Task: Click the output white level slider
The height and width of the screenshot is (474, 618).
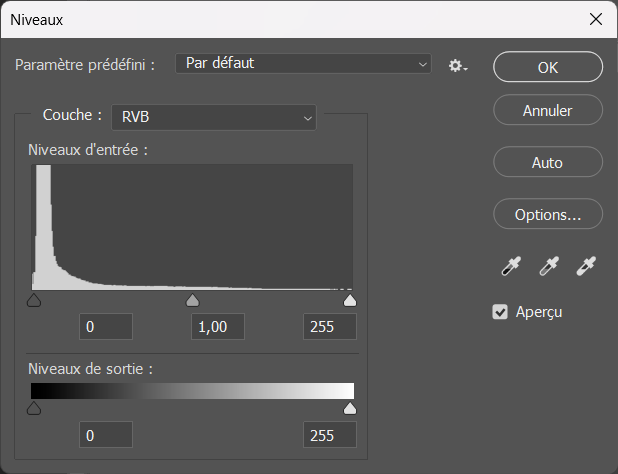Action: pyautogui.click(x=349, y=408)
